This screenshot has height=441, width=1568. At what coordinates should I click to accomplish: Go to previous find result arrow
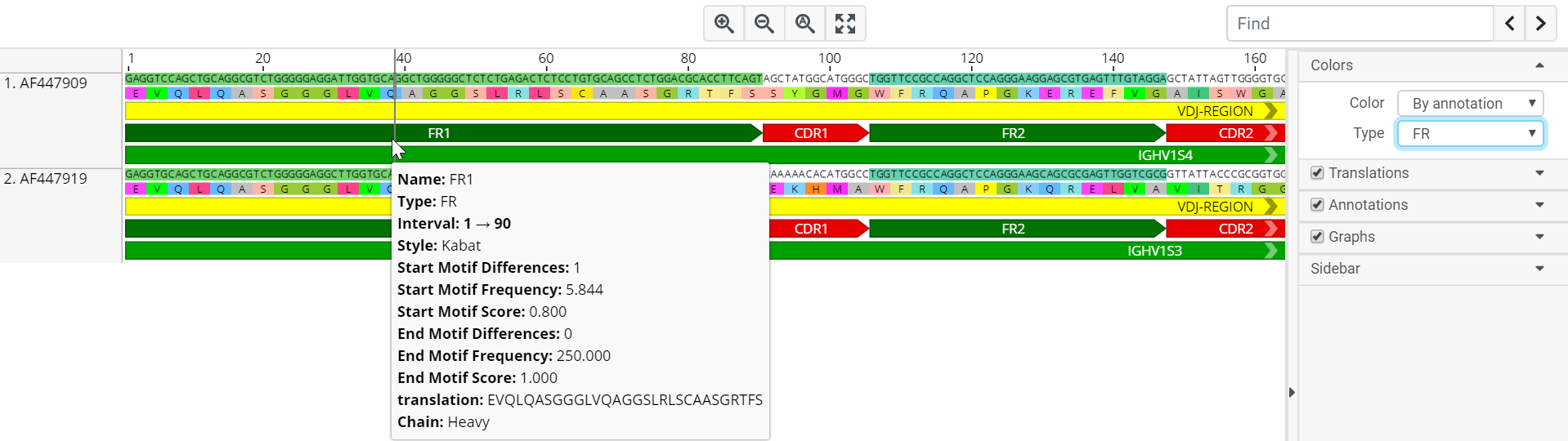pyautogui.click(x=1509, y=24)
